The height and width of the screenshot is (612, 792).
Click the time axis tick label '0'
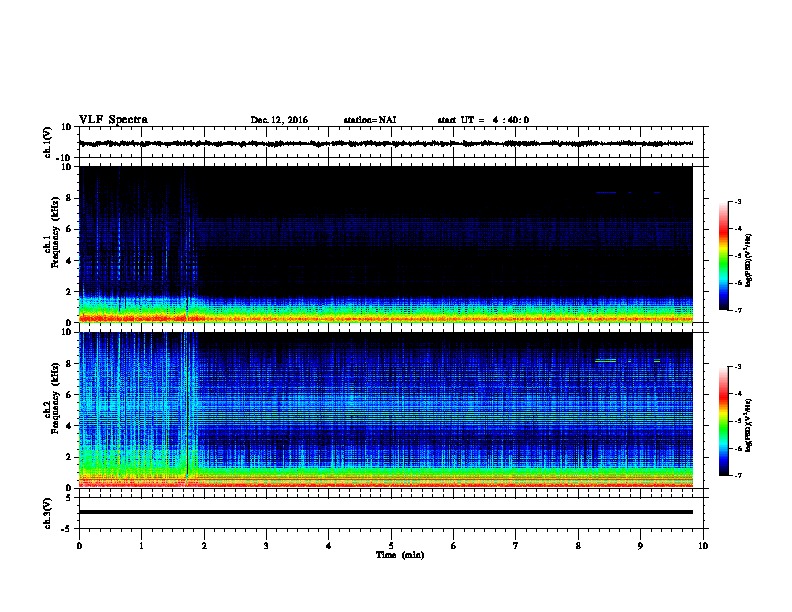(x=79, y=545)
